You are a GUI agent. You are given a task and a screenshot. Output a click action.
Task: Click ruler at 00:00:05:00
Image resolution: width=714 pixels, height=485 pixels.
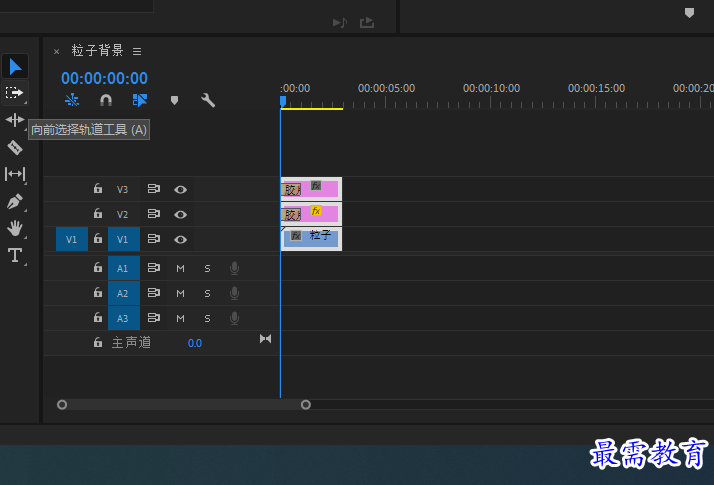[x=386, y=88]
